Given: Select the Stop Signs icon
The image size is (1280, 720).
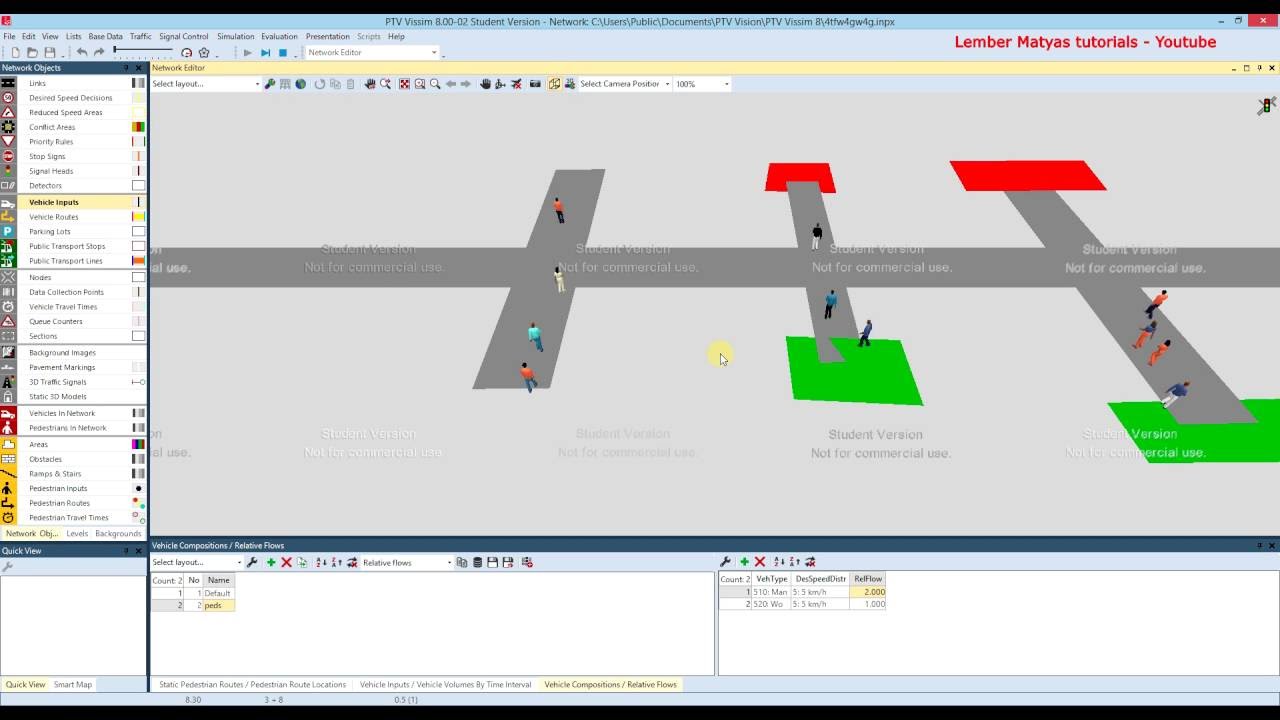Looking at the screenshot, I should pos(8,156).
